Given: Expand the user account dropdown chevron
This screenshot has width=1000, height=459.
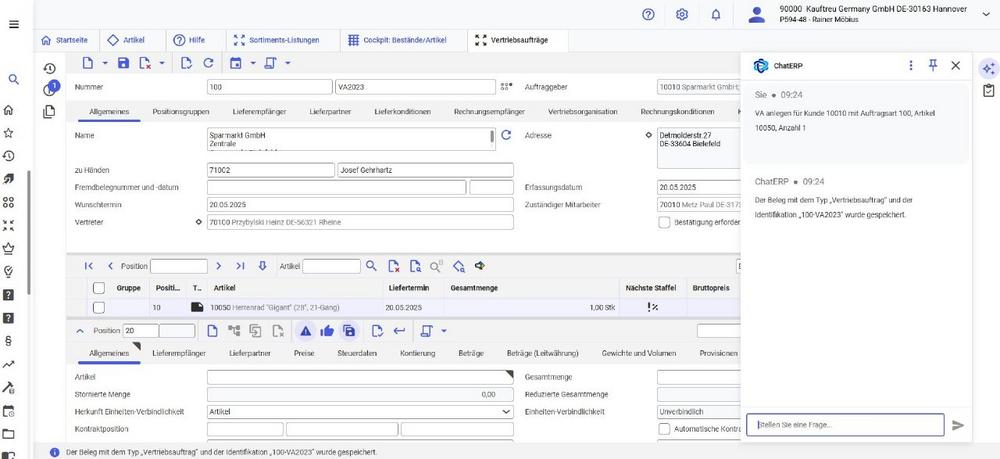Looking at the screenshot, I should [986, 14].
